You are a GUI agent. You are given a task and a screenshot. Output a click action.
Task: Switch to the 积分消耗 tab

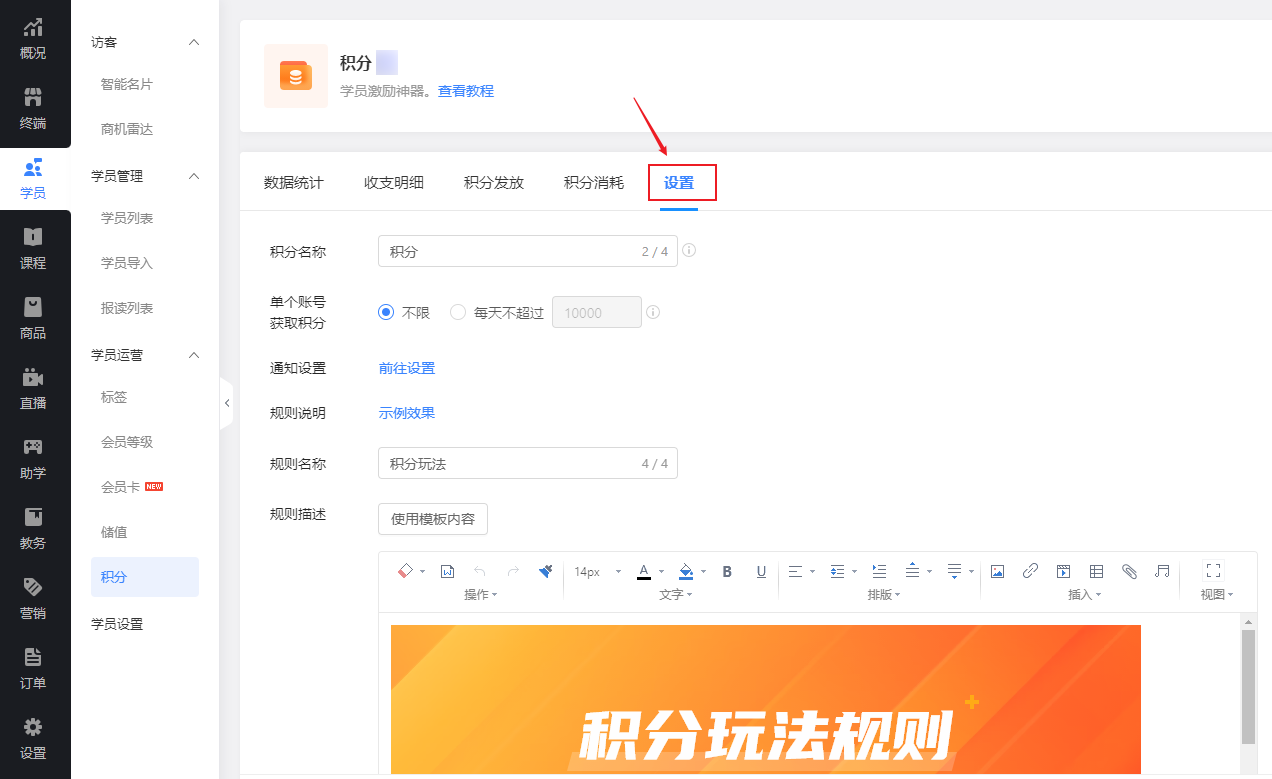pyautogui.click(x=593, y=182)
